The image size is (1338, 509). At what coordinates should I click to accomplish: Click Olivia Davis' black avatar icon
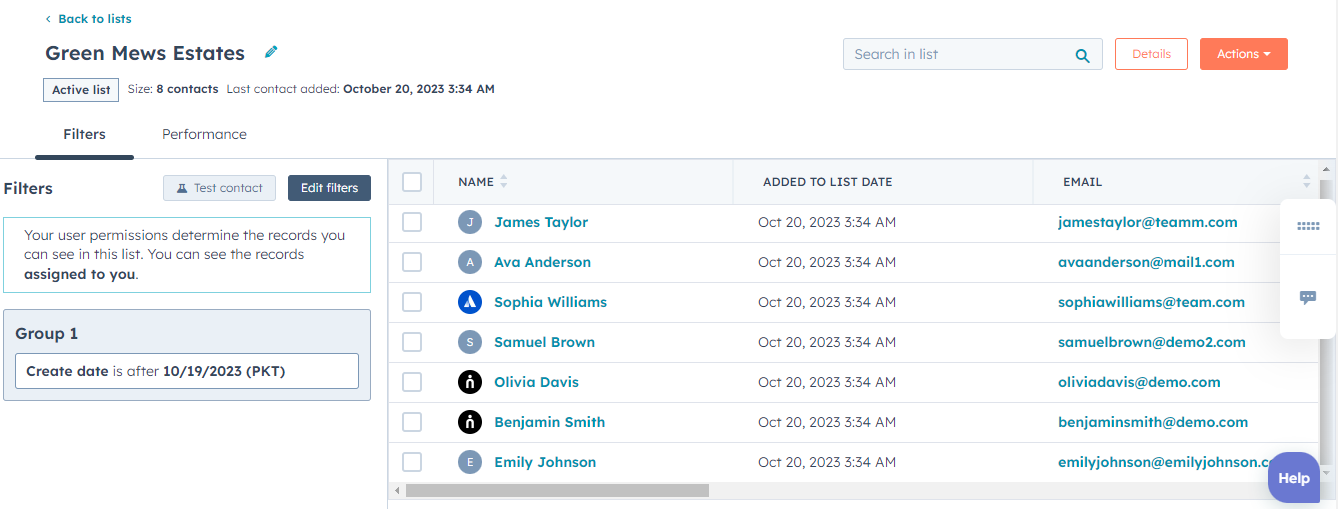coord(470,382)
